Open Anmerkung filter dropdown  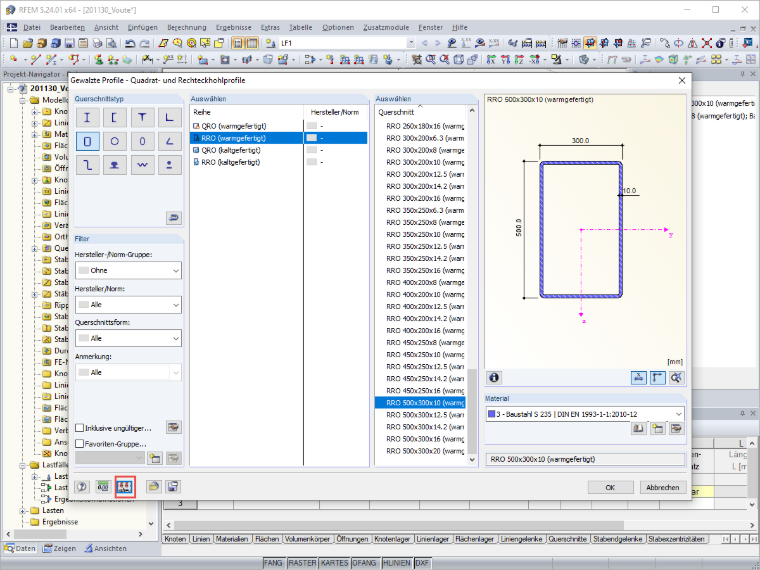[128, 372]
